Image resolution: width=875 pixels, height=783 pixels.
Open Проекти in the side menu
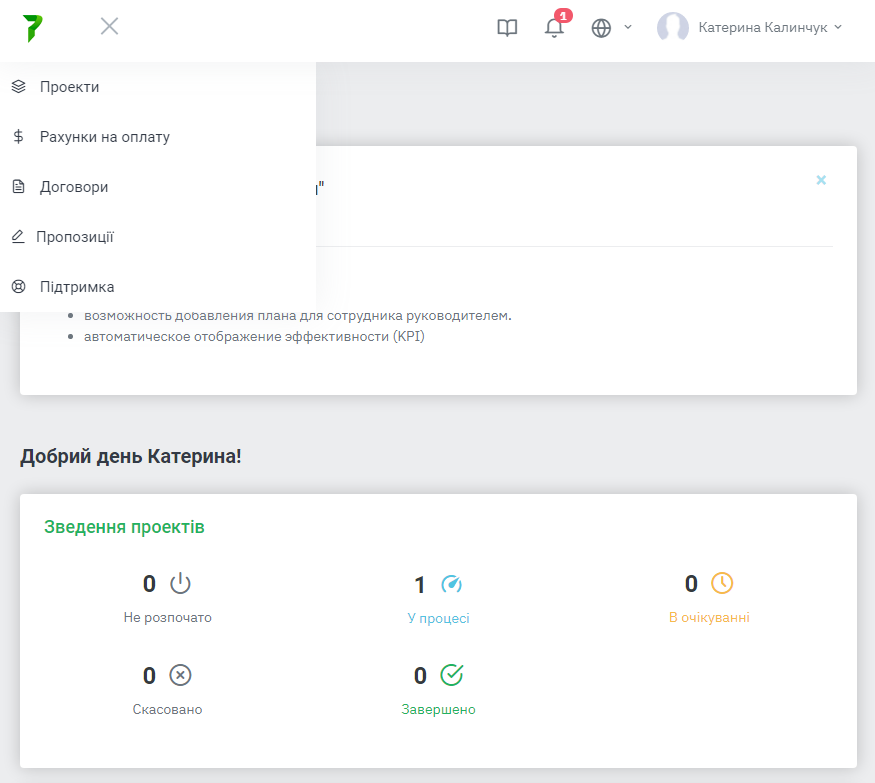pyautogui.click(x=69, y=87)
